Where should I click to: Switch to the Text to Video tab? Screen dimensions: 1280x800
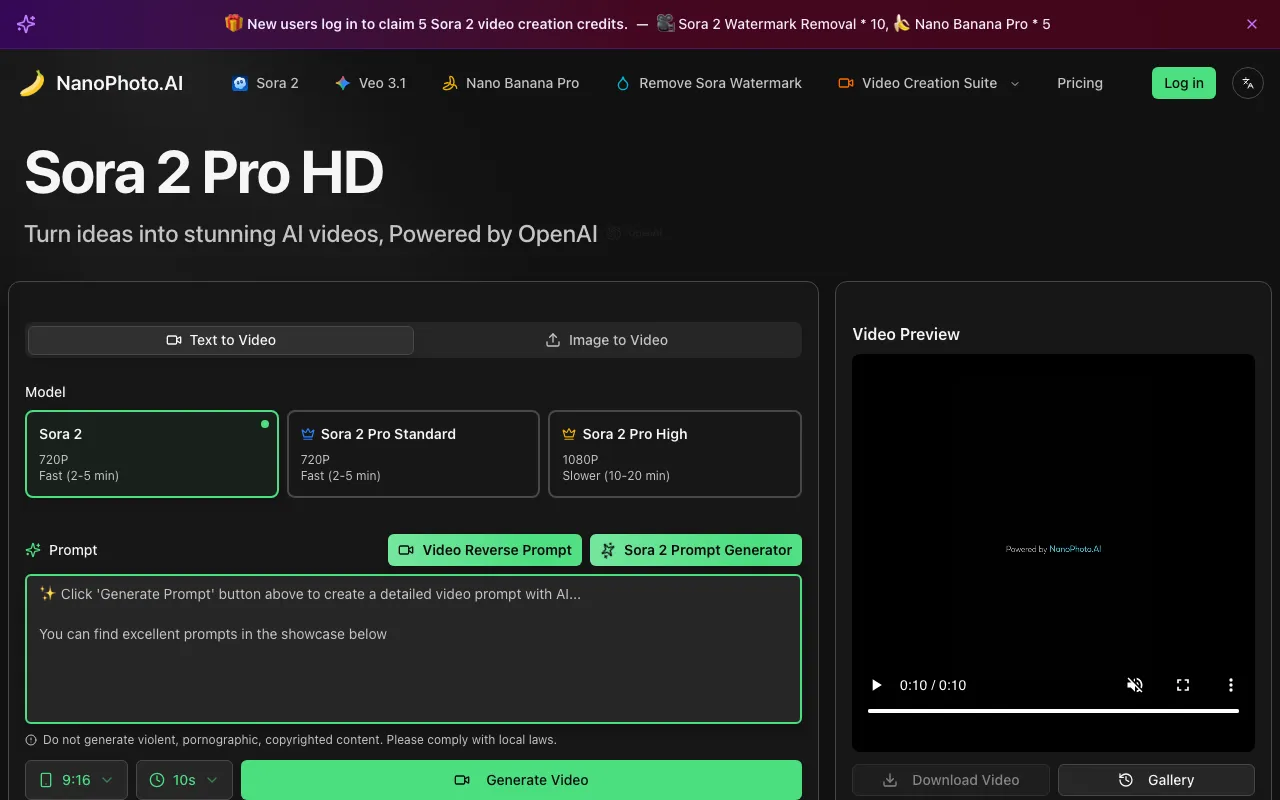221,340
